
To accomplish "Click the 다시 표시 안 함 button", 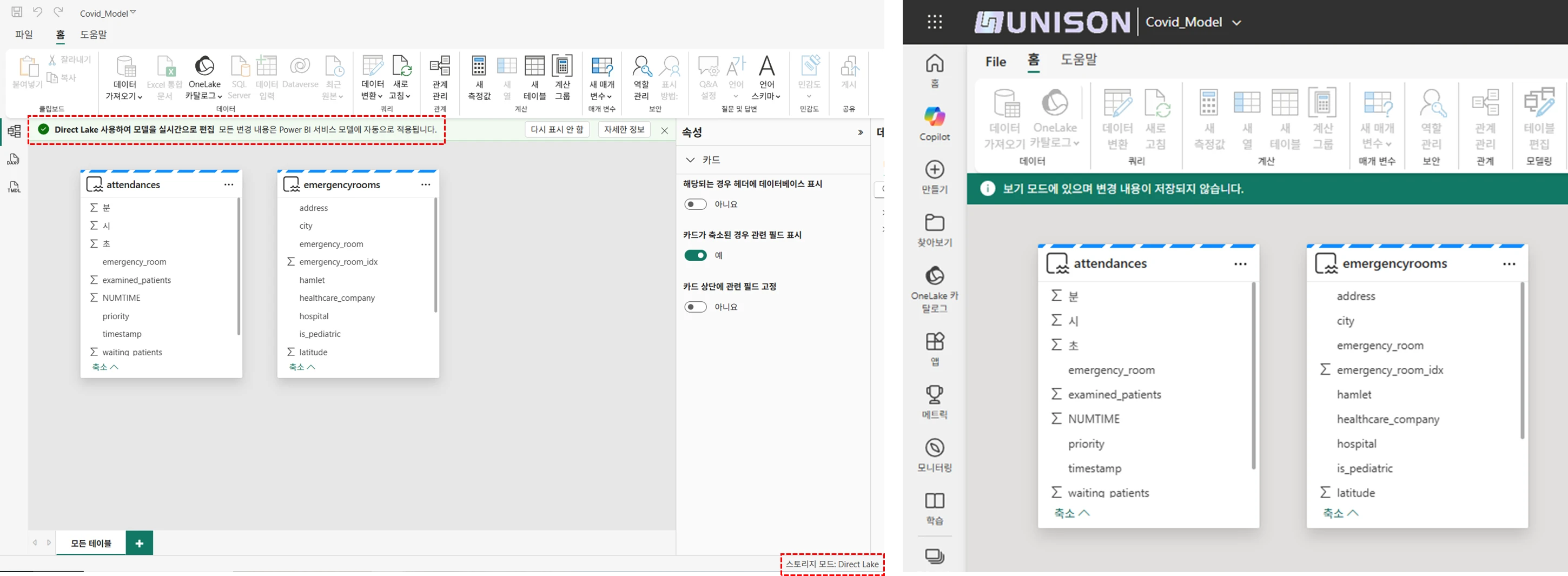I will point(557,130).
